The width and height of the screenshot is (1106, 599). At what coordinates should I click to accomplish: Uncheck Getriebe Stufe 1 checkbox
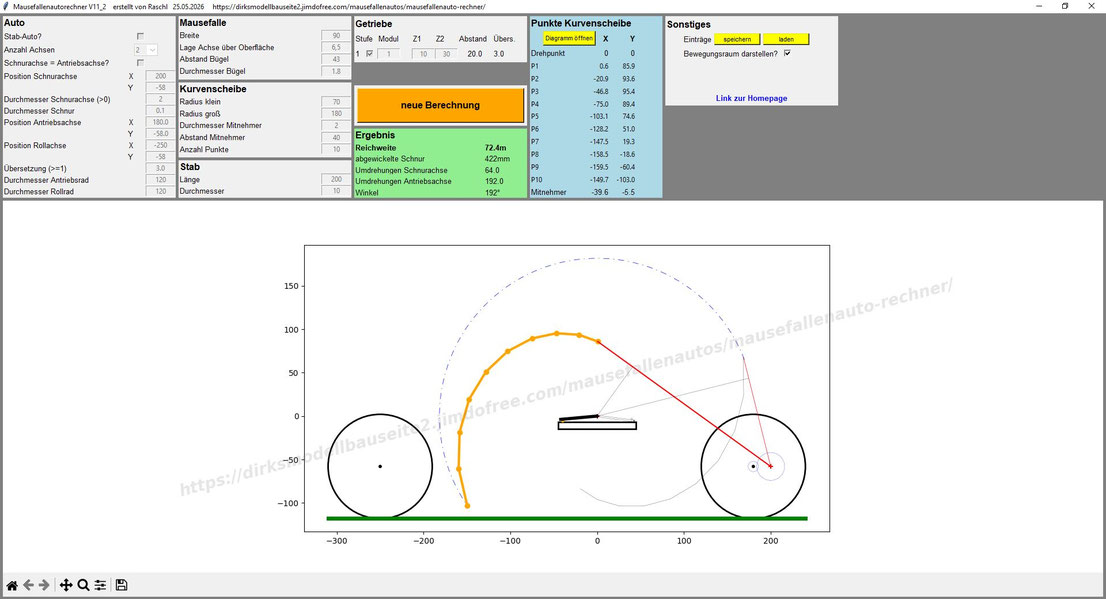[x=370, y=54]
